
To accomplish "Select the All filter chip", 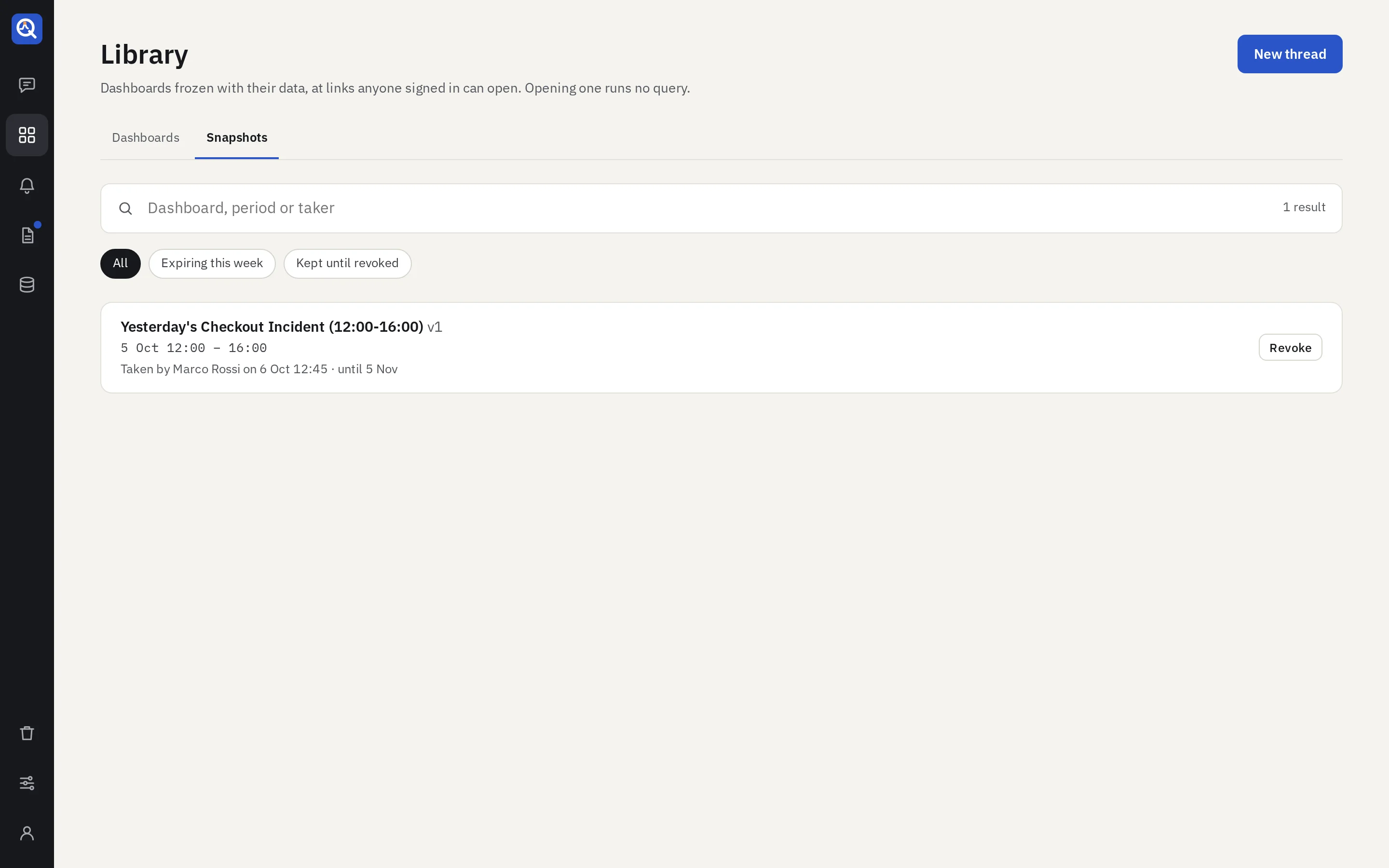I will tap(121, 263).
